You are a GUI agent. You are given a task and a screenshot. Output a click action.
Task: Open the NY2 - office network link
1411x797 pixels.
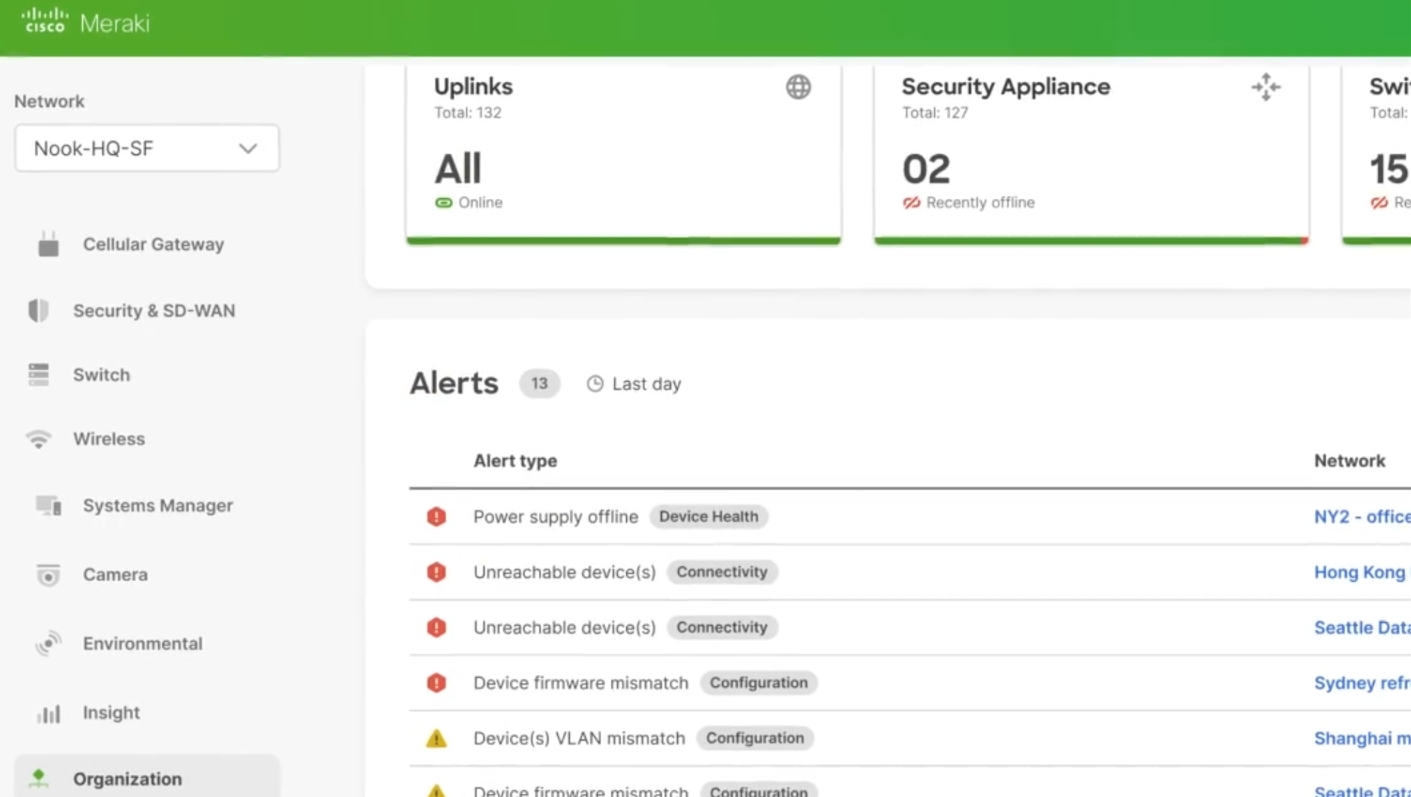pyautogui.click(x=1361, y=517)
